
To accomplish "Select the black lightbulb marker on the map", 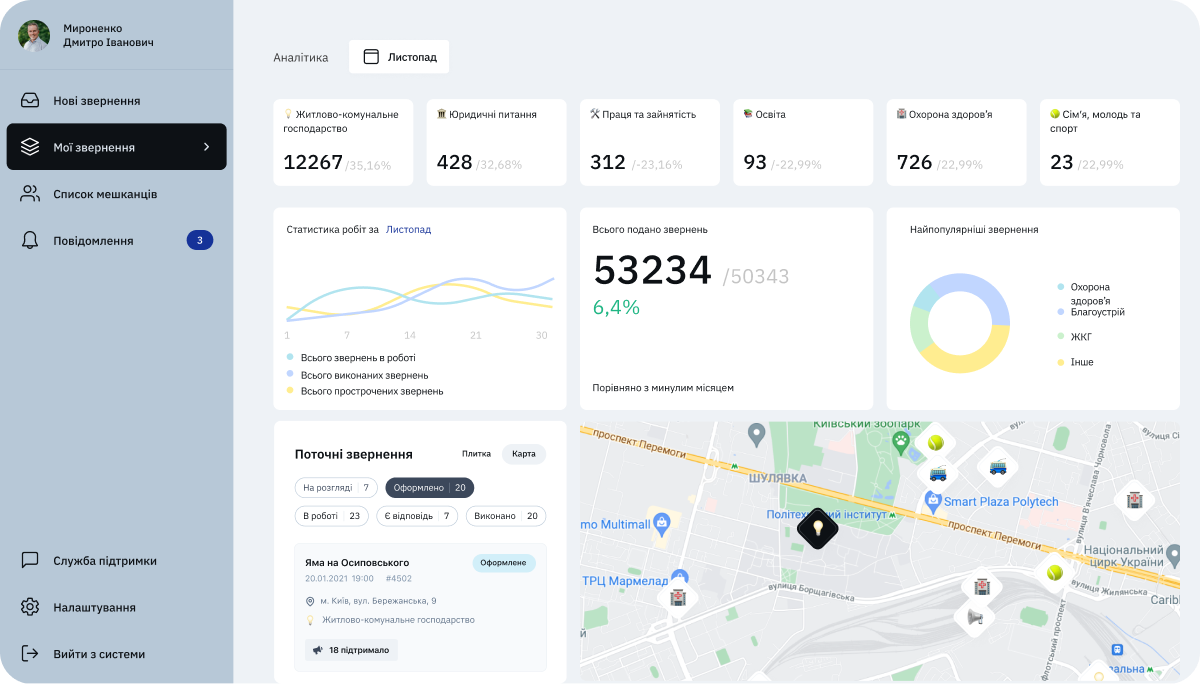I will pos(816,528).
